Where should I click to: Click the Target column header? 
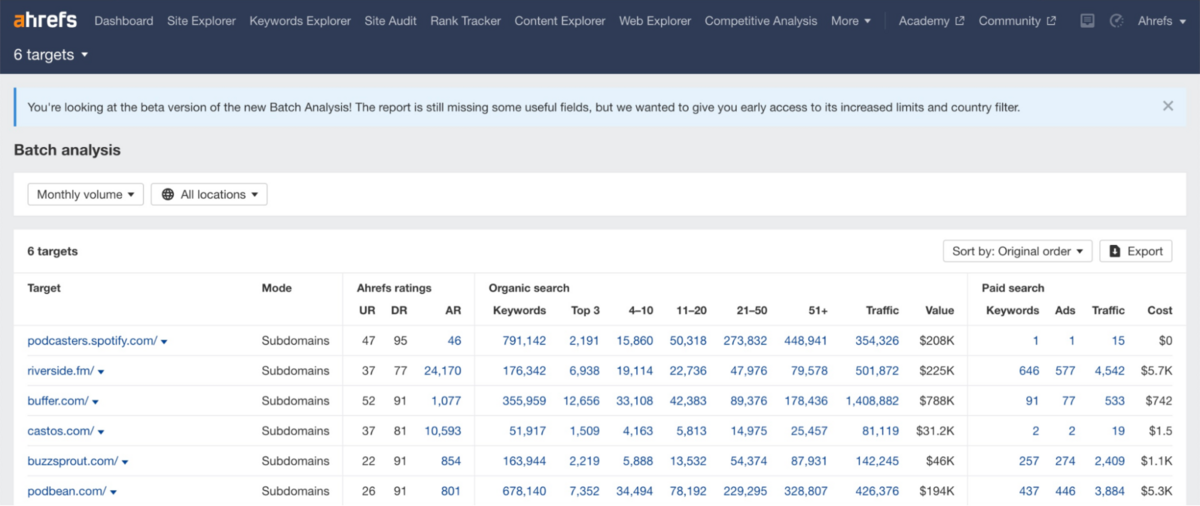44,288
